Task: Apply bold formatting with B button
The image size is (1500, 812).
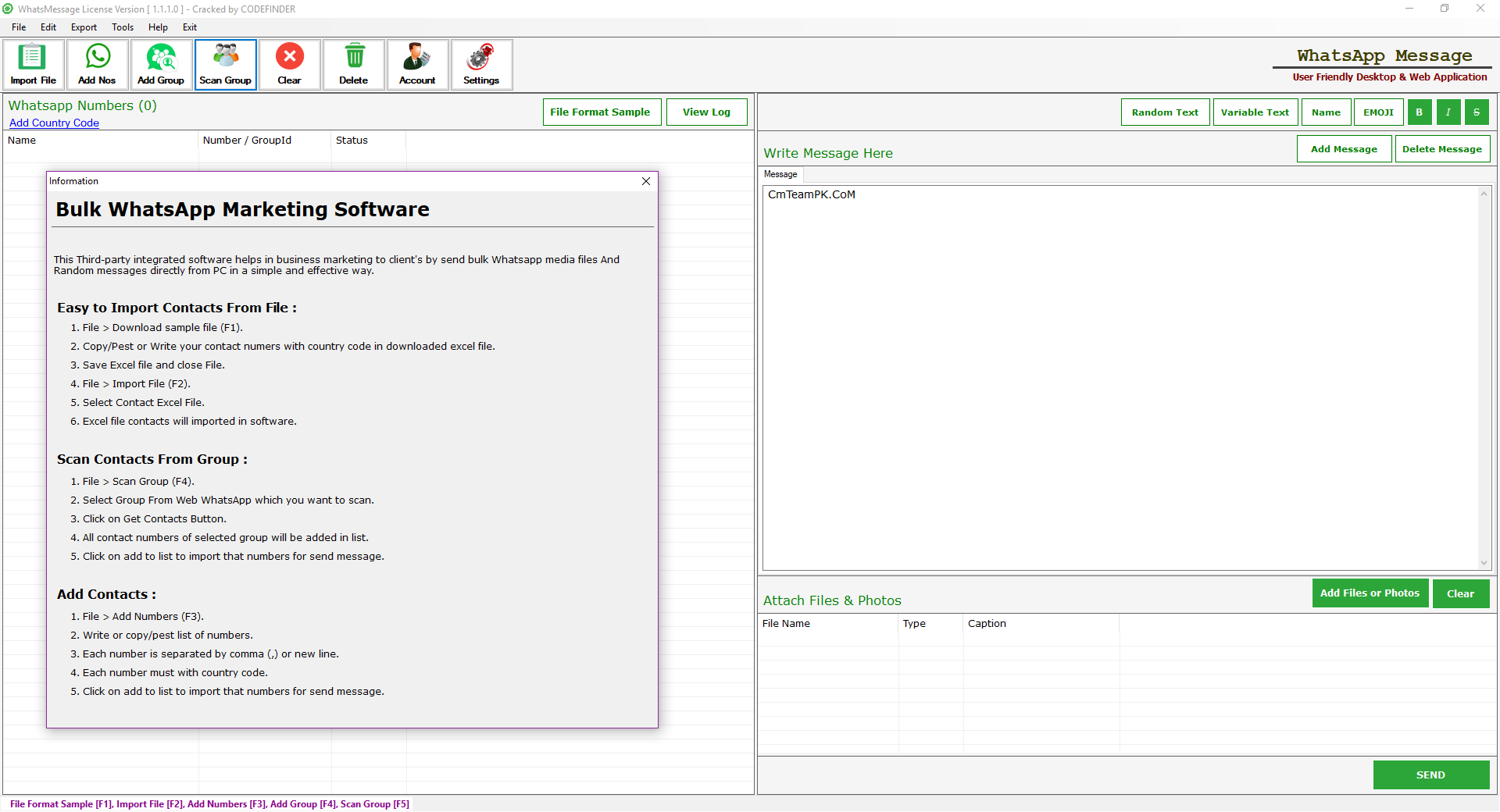Action: pos(1420,112)
